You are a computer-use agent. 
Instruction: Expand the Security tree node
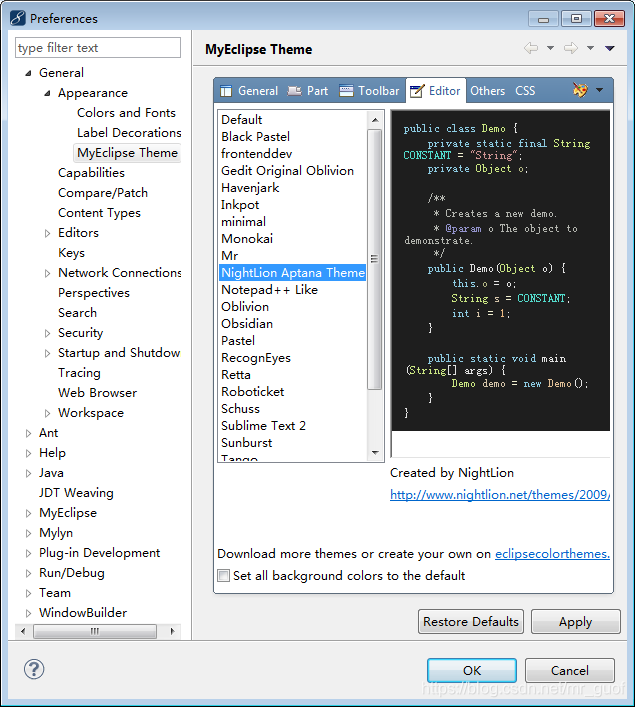pos(47,333)
